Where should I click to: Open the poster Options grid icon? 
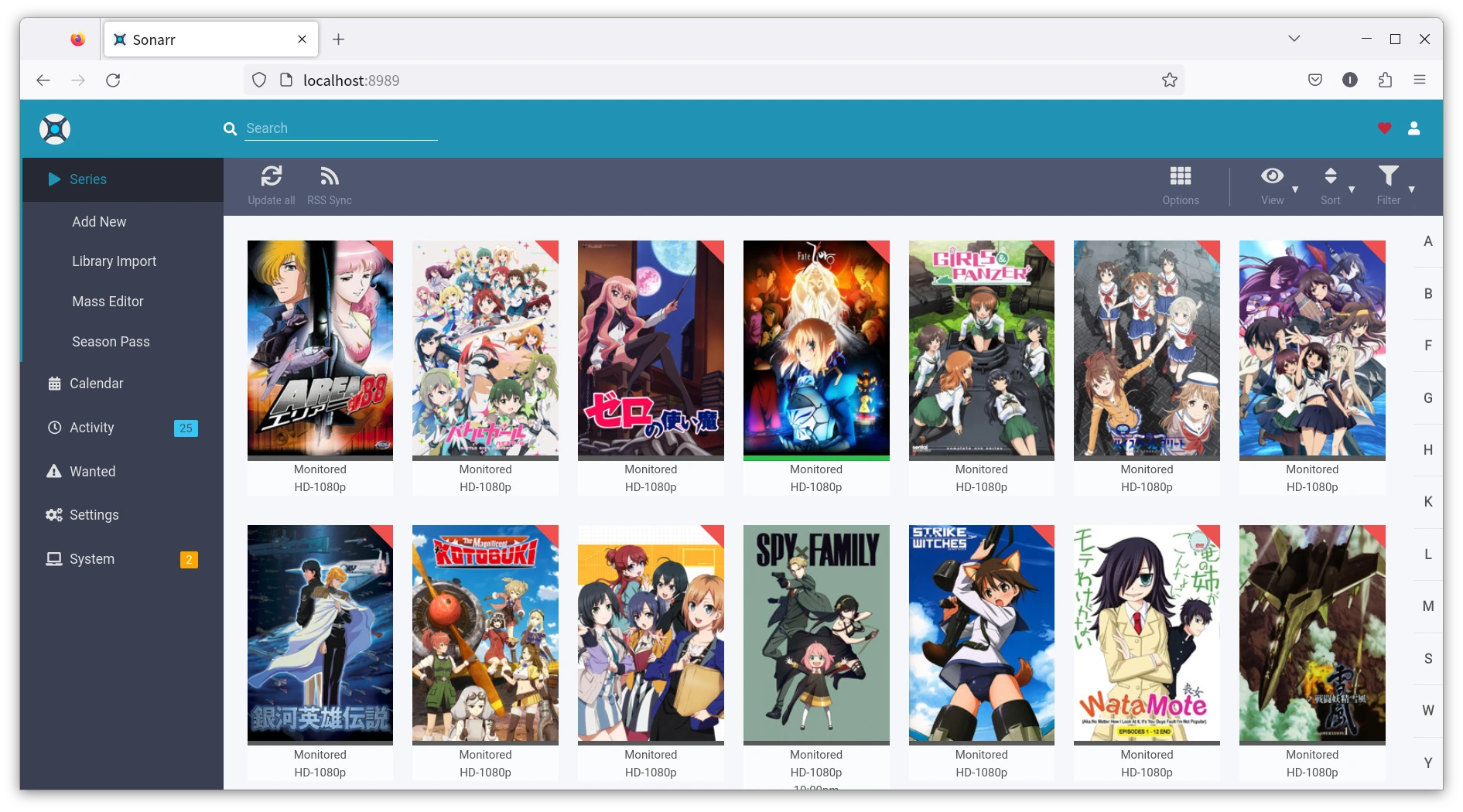[x=1180, y=177]
